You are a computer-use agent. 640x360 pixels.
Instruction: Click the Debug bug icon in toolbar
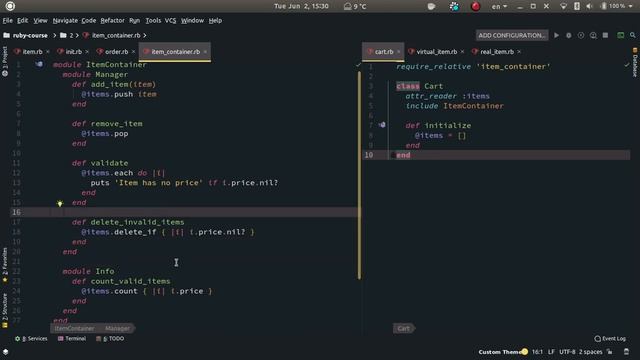[569, 36]
